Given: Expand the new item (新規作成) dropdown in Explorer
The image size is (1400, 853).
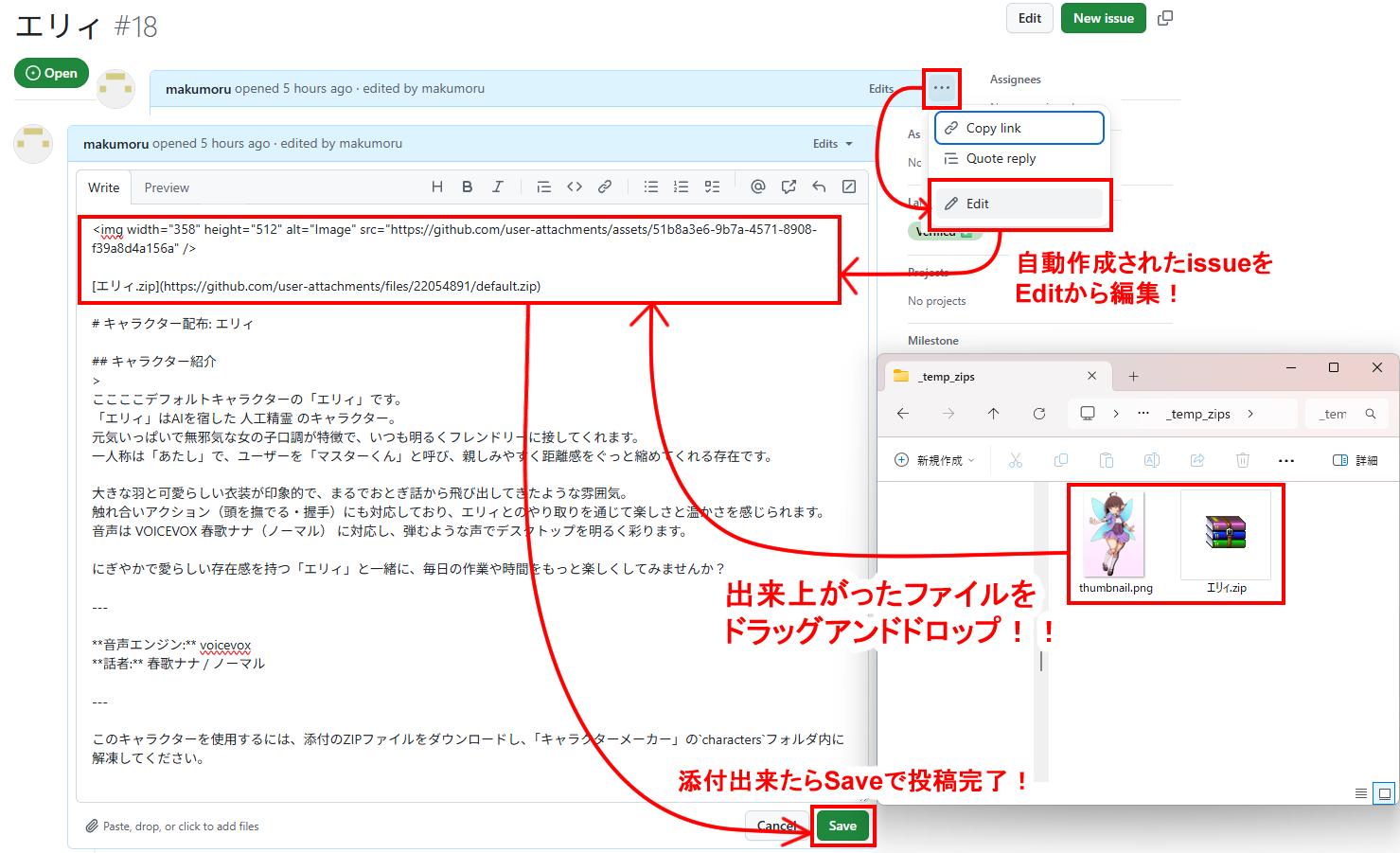Looking at the screenshot, I should [934, 460].
